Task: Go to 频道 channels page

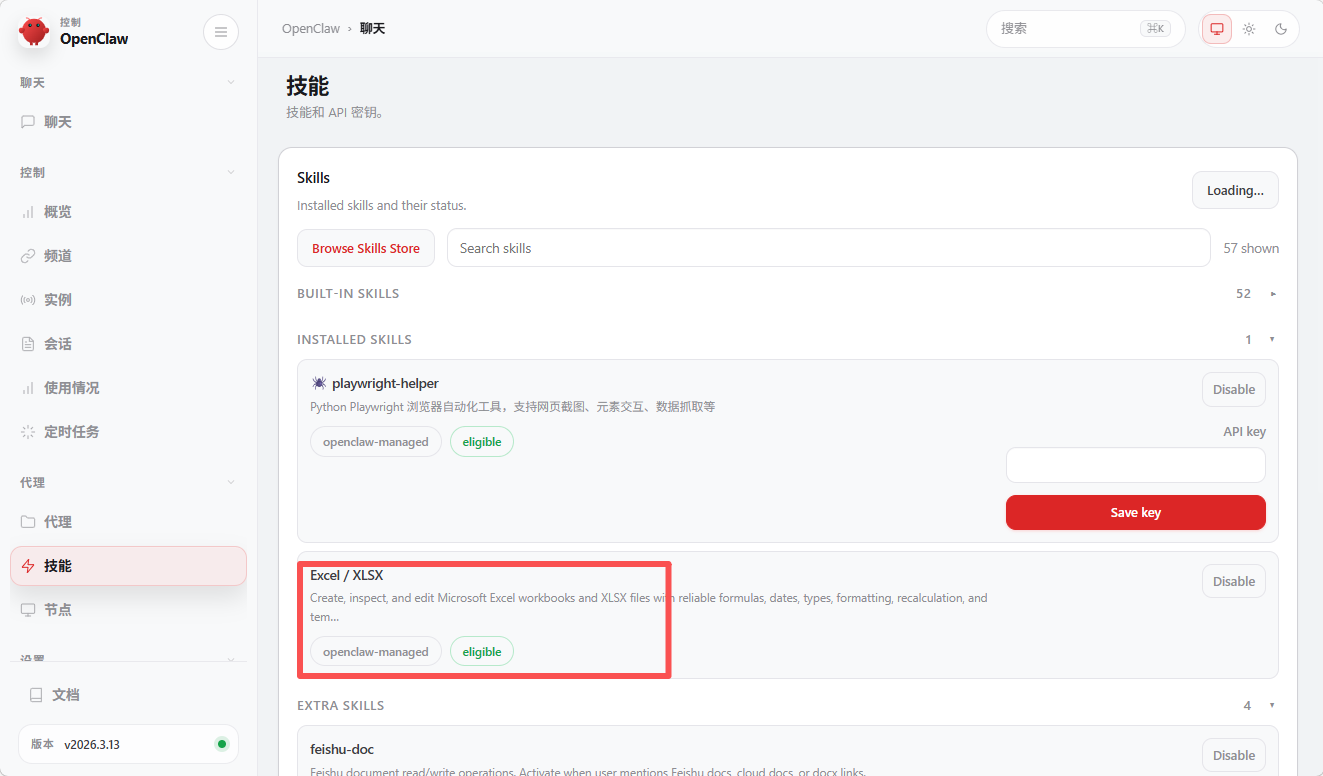Action: point(58,256)
